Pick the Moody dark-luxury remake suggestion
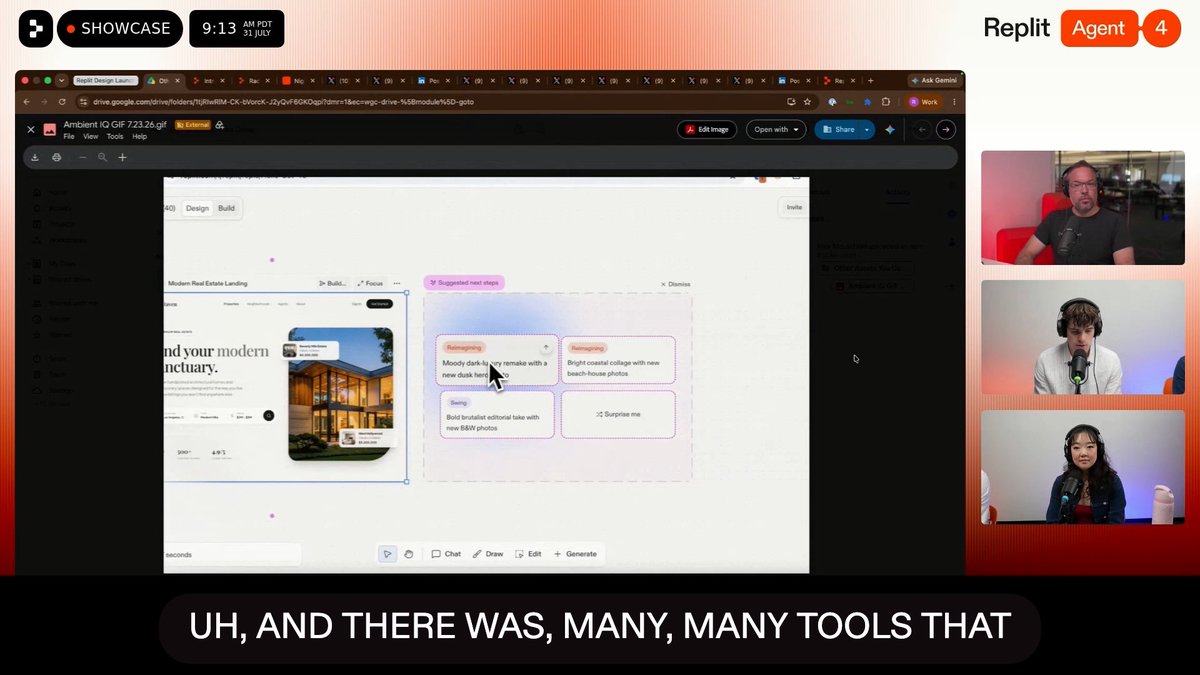The width and height of the screenshot is (1200, 675). (497, 359)
